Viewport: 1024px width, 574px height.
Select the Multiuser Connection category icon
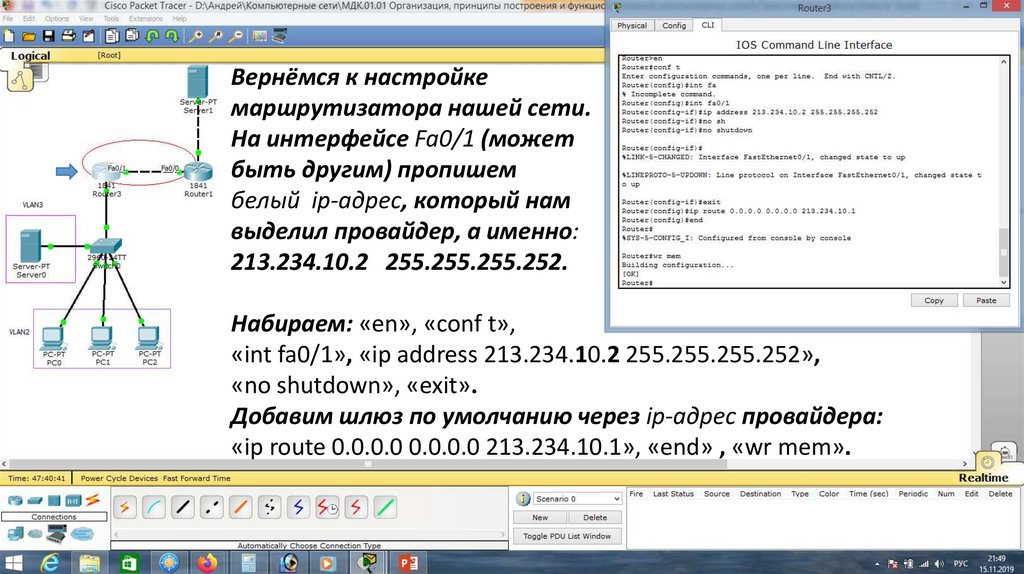click(x=82, y=535)
